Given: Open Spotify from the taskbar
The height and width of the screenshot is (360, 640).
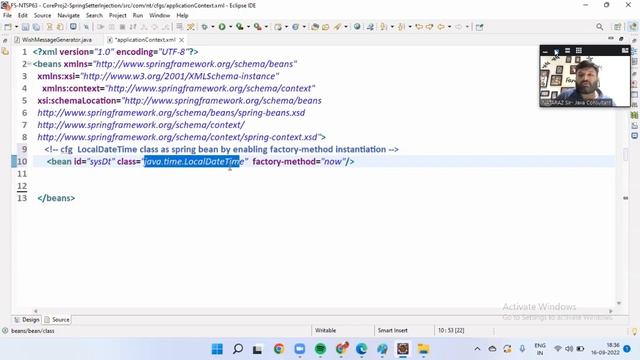Looking at the screenshot, I should point(320,349).
